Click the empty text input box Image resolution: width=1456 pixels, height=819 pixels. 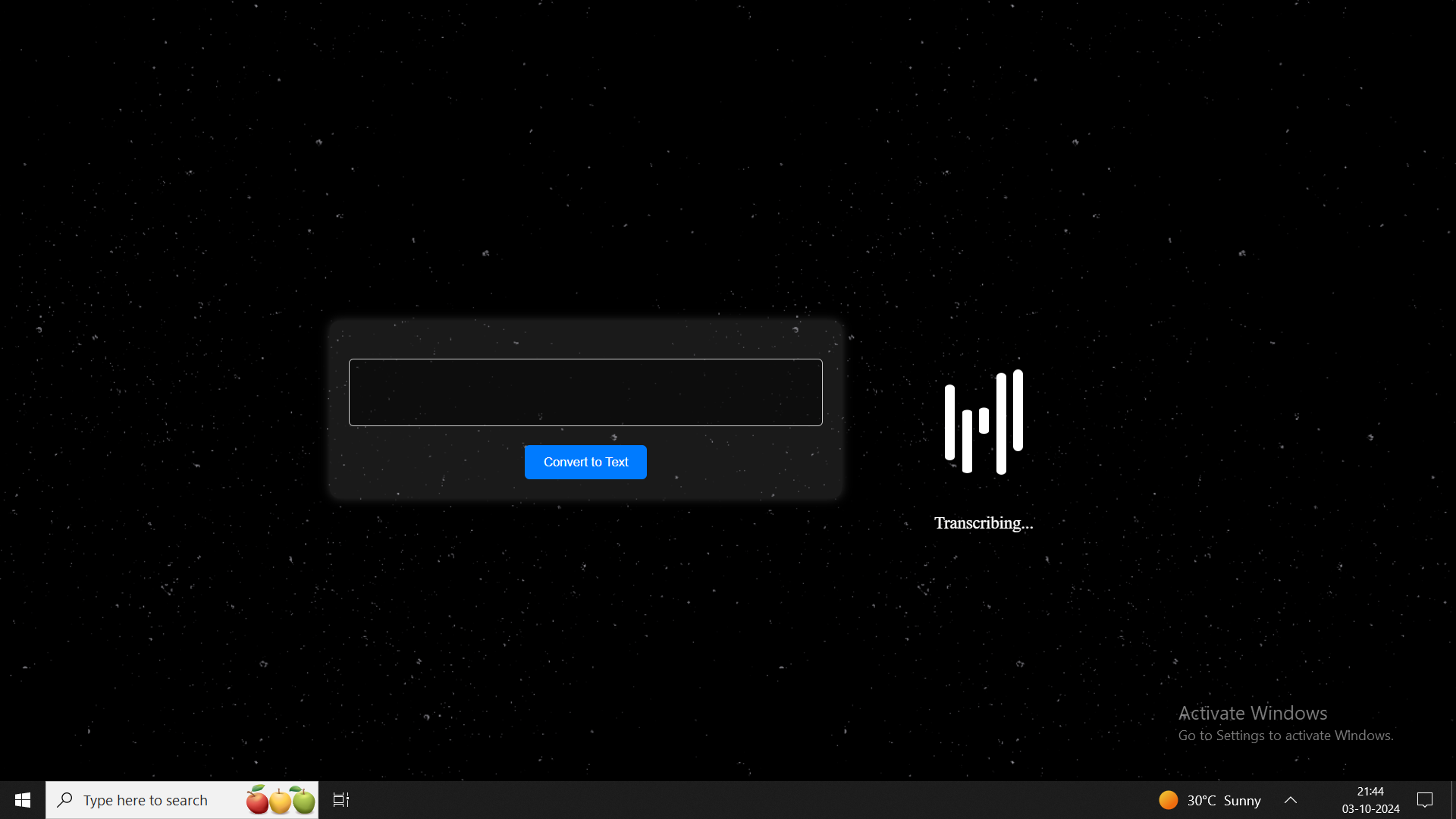585,392
